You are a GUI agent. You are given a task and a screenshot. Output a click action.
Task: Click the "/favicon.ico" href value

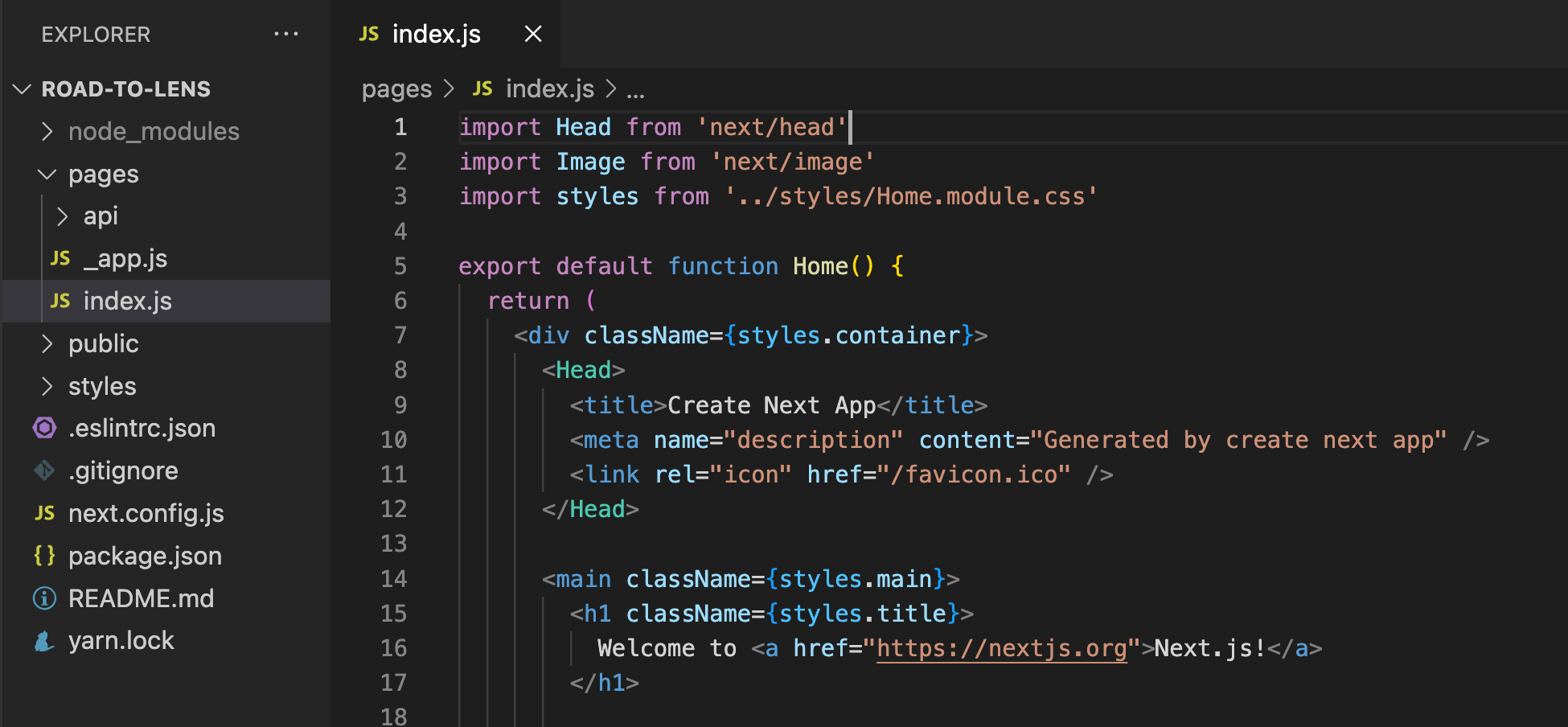974,474
